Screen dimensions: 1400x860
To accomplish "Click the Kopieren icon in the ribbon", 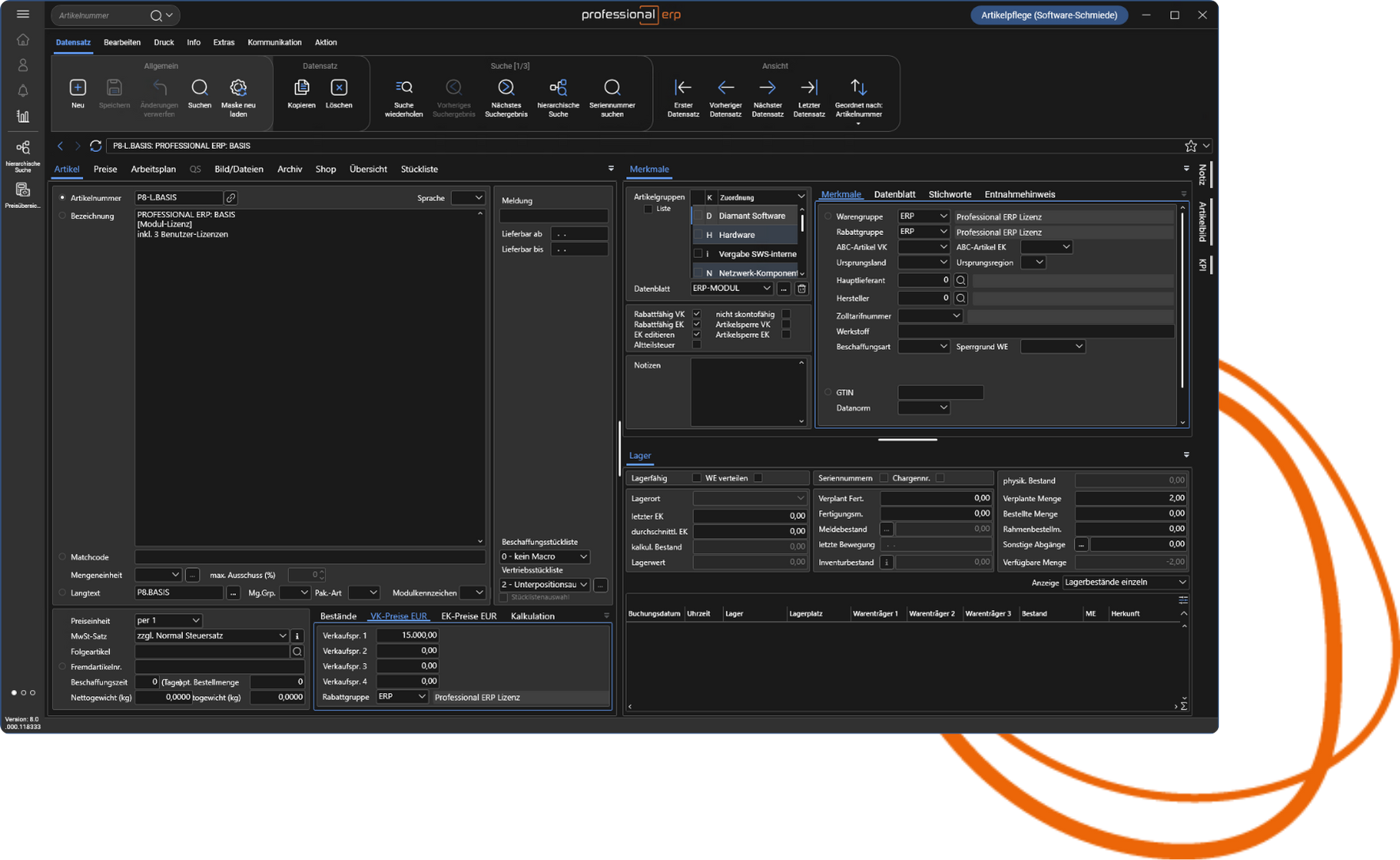I will (x=302, y=88).
